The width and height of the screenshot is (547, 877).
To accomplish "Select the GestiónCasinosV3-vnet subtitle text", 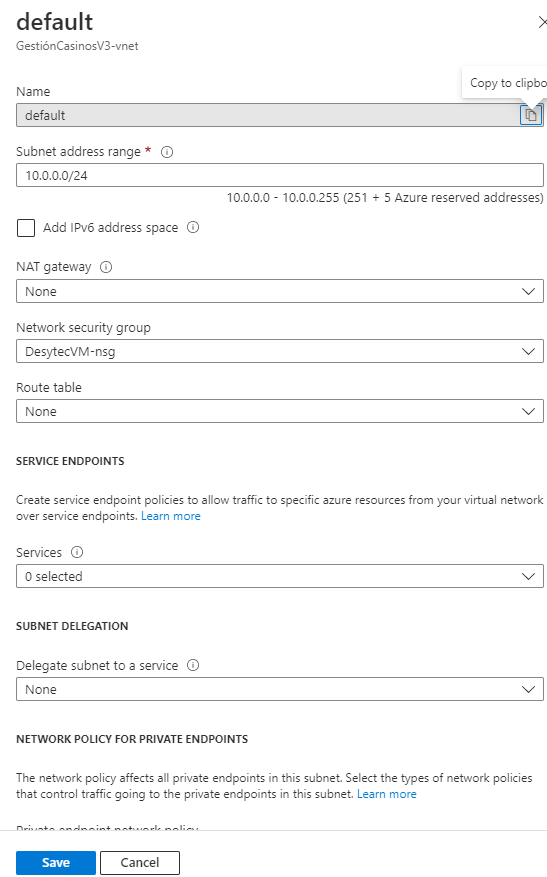I will [x=77, y=46].
